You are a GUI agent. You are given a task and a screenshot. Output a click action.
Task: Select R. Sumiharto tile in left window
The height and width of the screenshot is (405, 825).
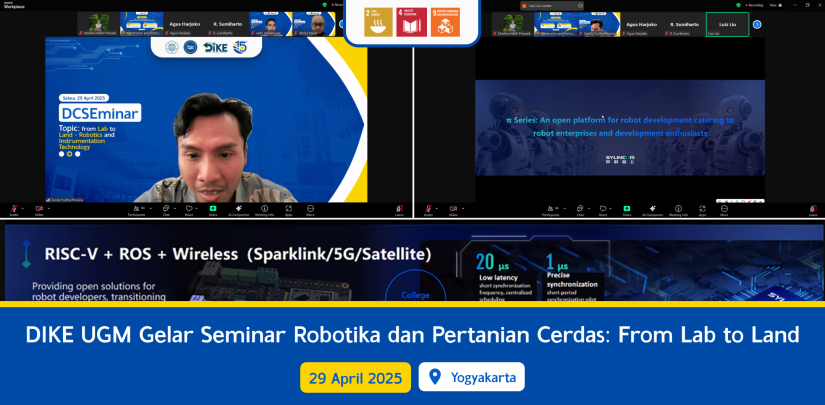coord(227,24)
